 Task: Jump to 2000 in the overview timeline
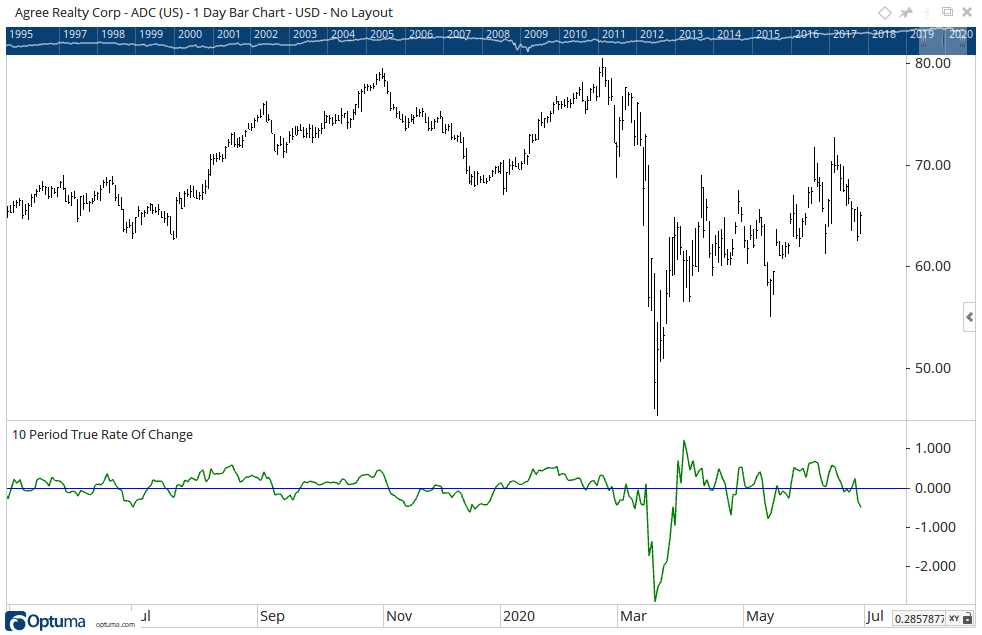tap(190, 34)
